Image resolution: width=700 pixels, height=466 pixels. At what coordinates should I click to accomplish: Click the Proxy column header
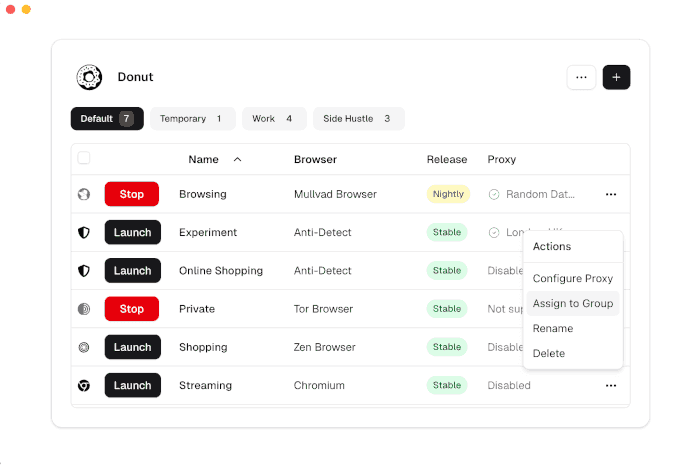[x=502, y=159]
